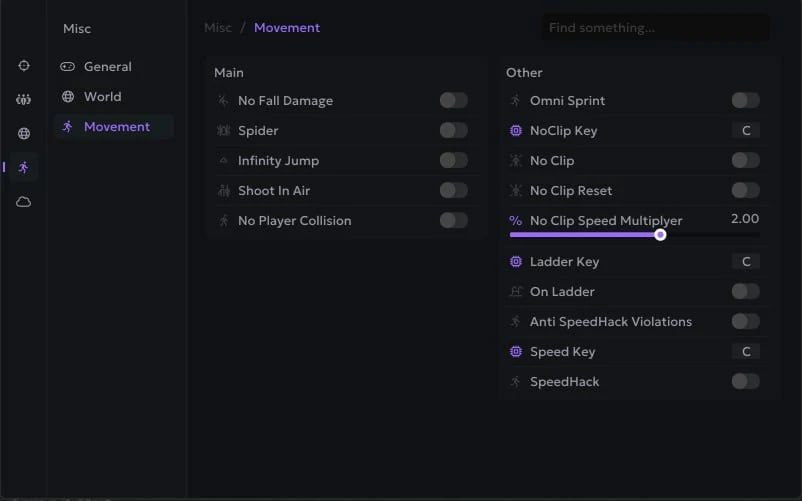Click the chip icon beside NoClip Key

(x=516, y=131)
